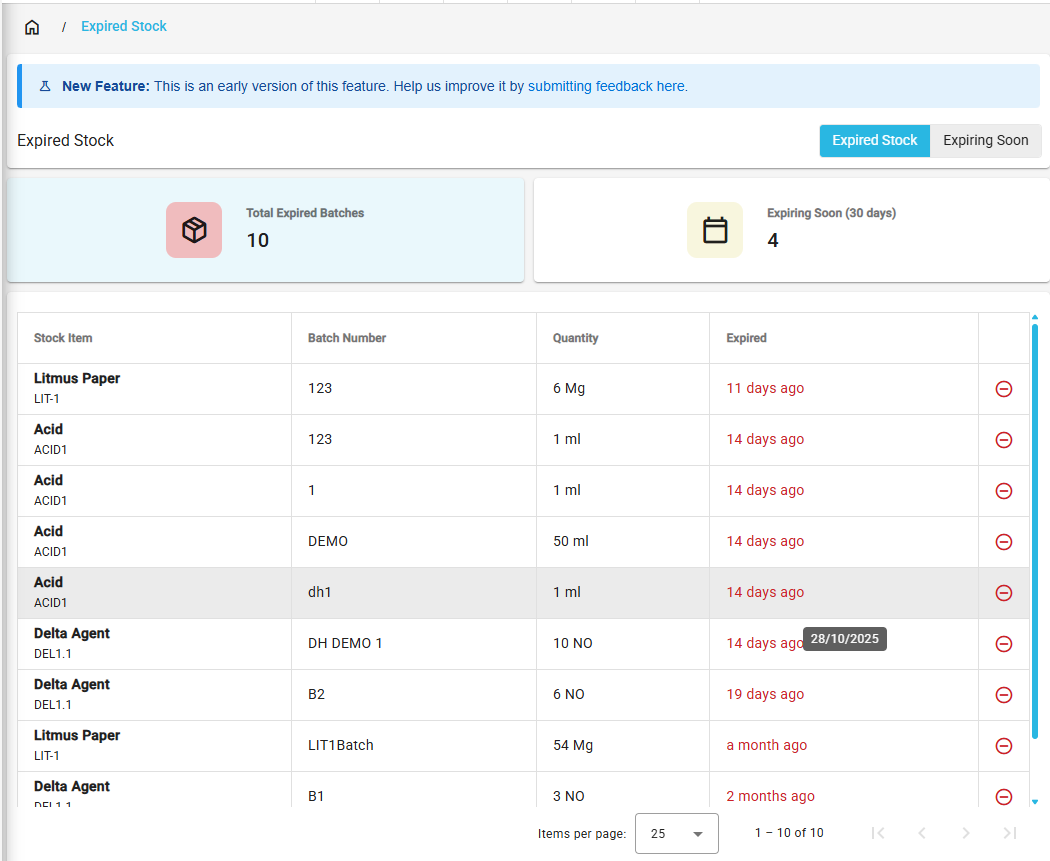Go to home via breadcrumb house icon
The width and height of the screenshot is (1050, 861).
[x=31, y=27]
